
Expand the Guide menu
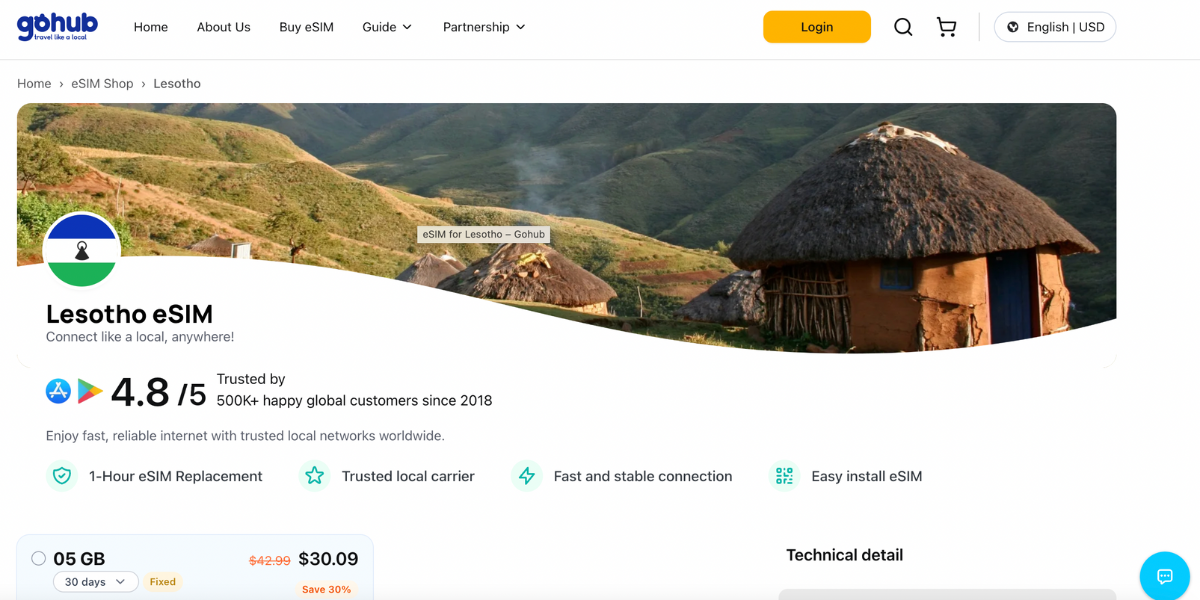(386, 27)
